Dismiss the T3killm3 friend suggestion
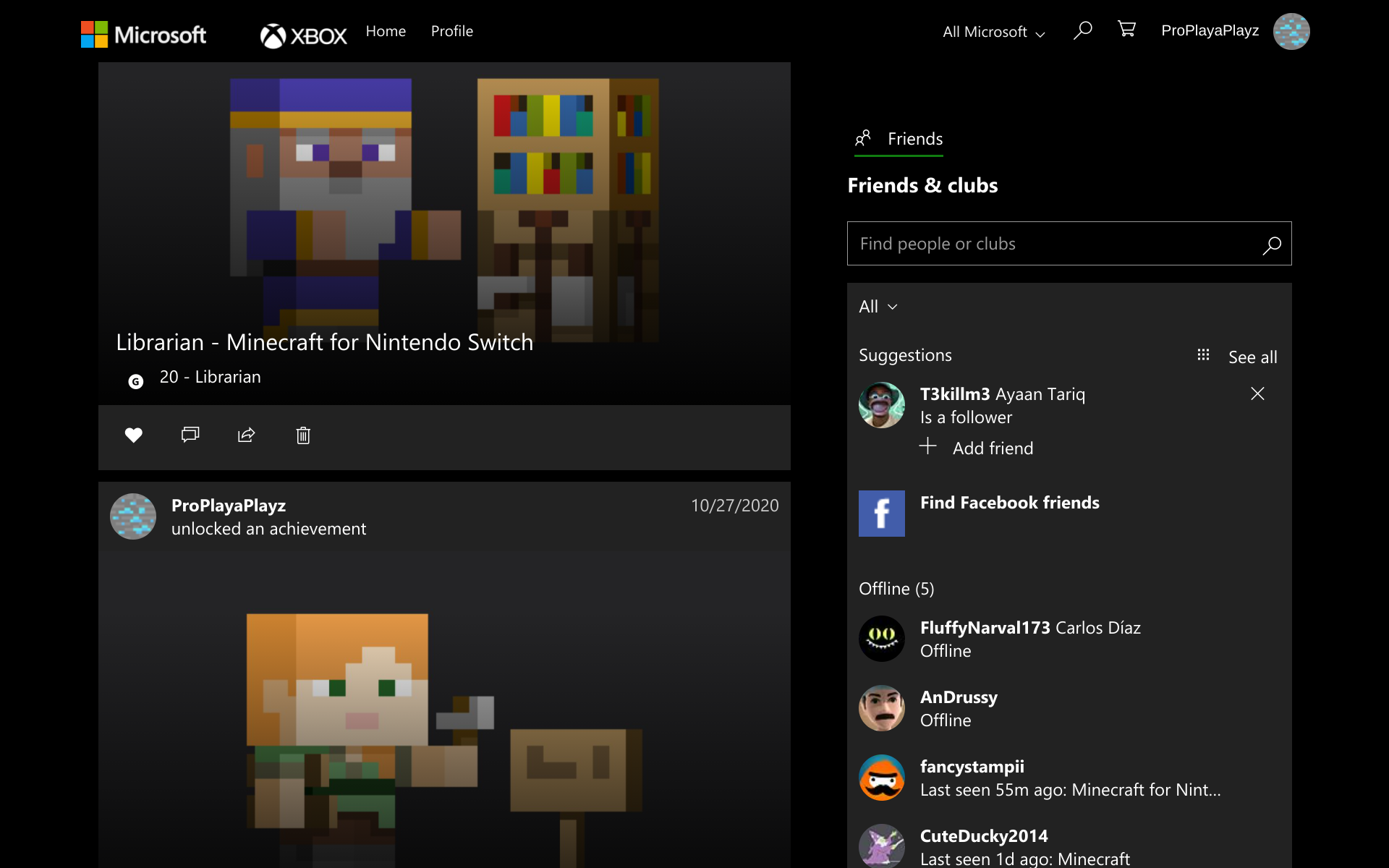The image size is (1389, 868). [x=1257, y=393]
